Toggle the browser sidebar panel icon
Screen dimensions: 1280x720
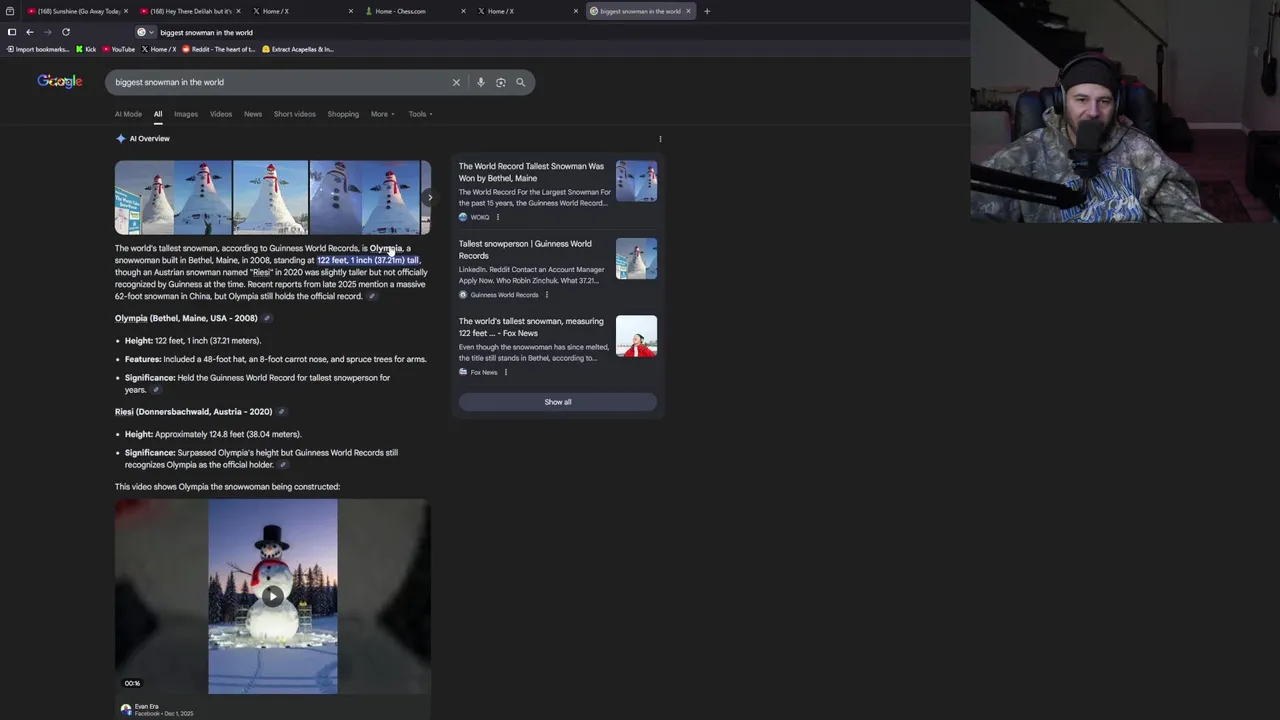click(12, 32)
